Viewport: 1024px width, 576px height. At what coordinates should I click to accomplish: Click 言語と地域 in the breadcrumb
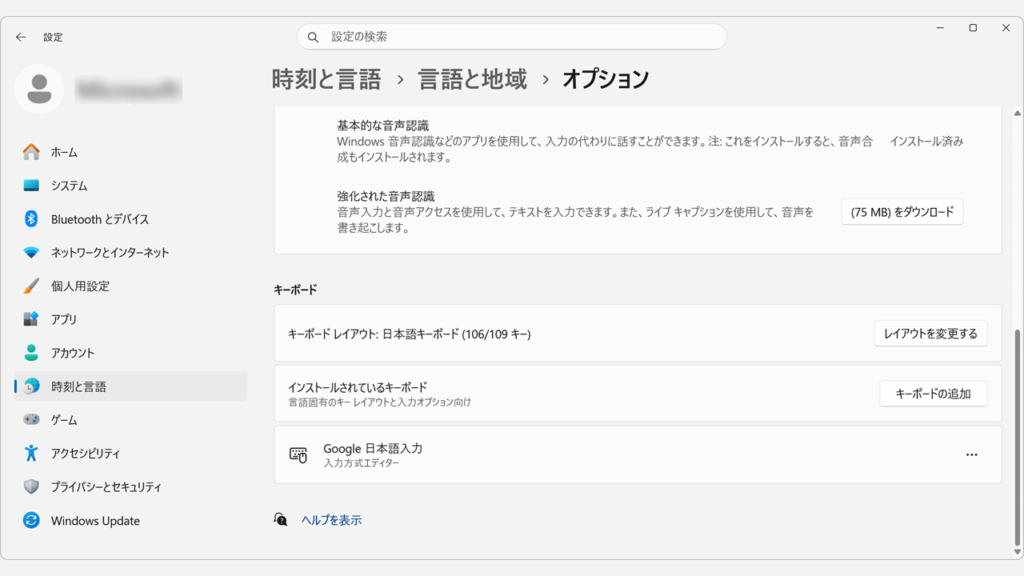click(x=472, y=79)
